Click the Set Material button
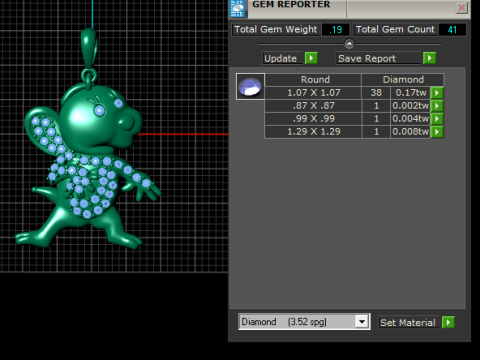 pos(408,323)
